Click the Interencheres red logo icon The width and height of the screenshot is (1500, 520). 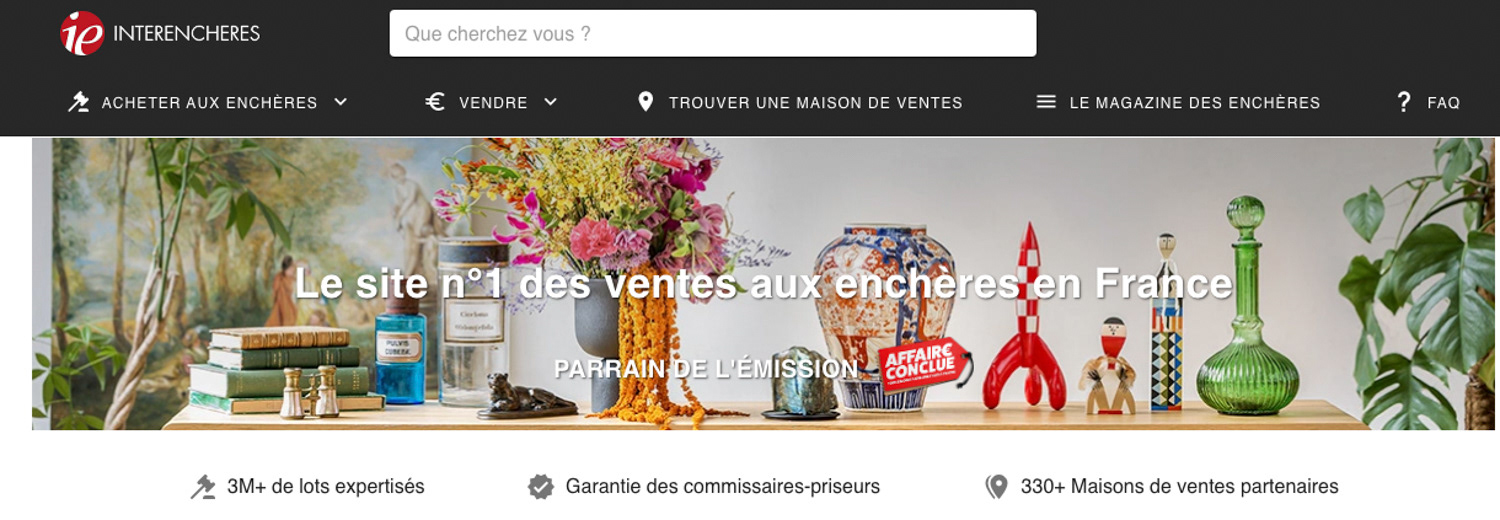coord(82,33)
